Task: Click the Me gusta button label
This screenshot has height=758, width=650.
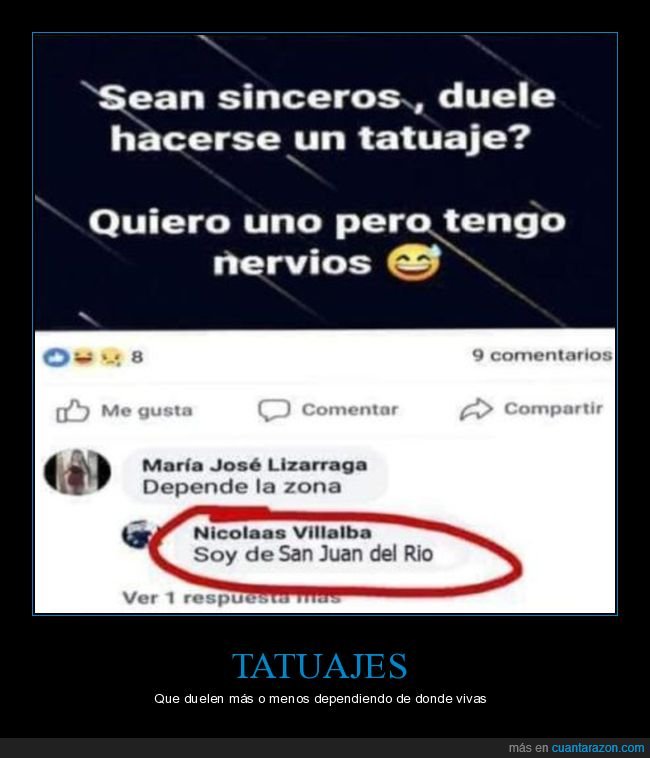Action: point(147,411)
